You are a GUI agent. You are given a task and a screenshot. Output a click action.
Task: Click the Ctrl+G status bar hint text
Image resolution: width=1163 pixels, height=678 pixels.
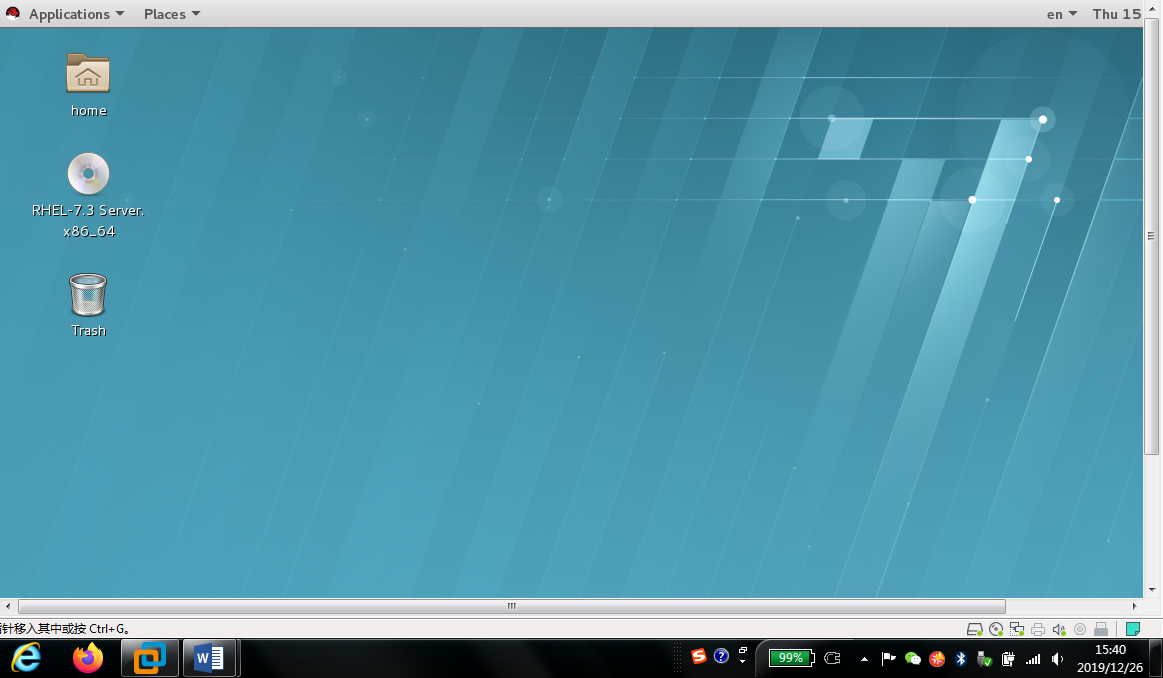click(x=65, y=629)
